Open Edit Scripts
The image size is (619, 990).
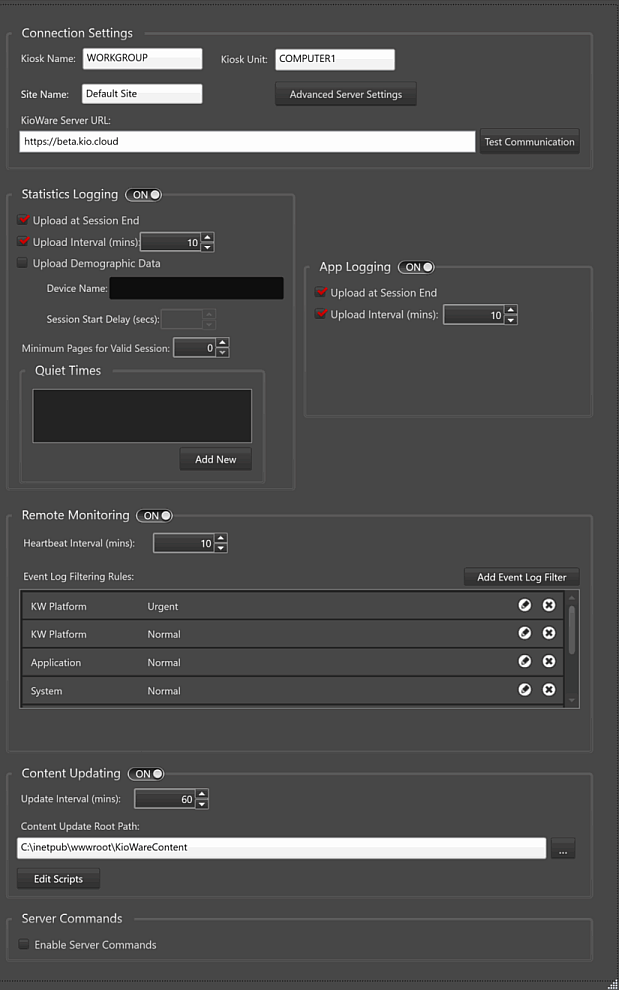(x=58, y=879)
